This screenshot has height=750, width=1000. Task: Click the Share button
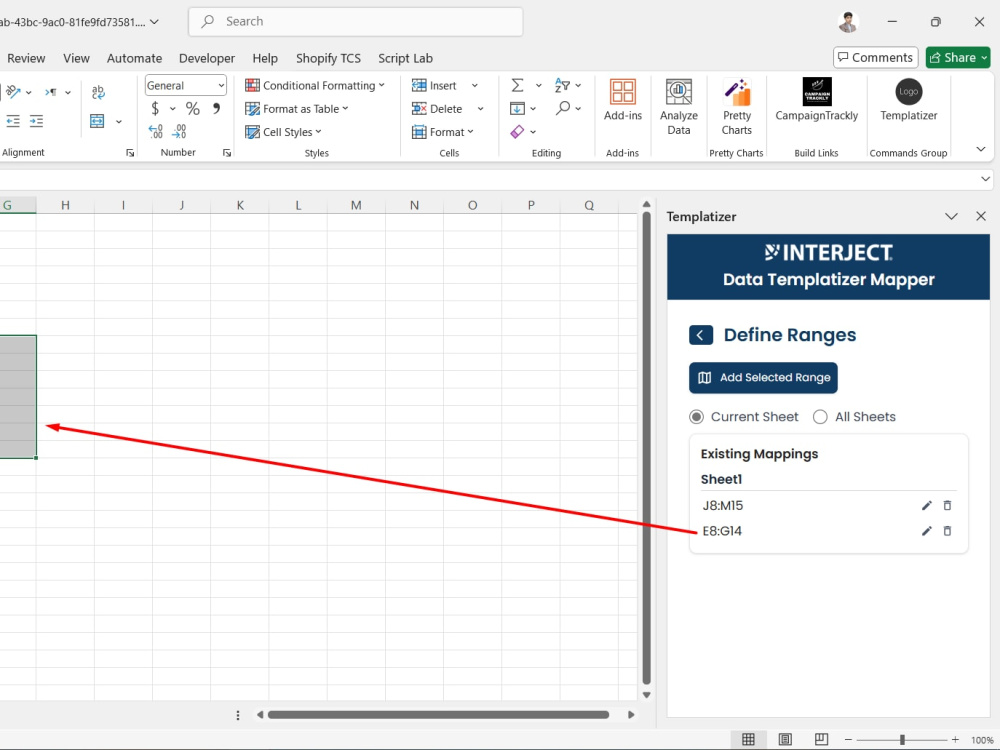958,57
